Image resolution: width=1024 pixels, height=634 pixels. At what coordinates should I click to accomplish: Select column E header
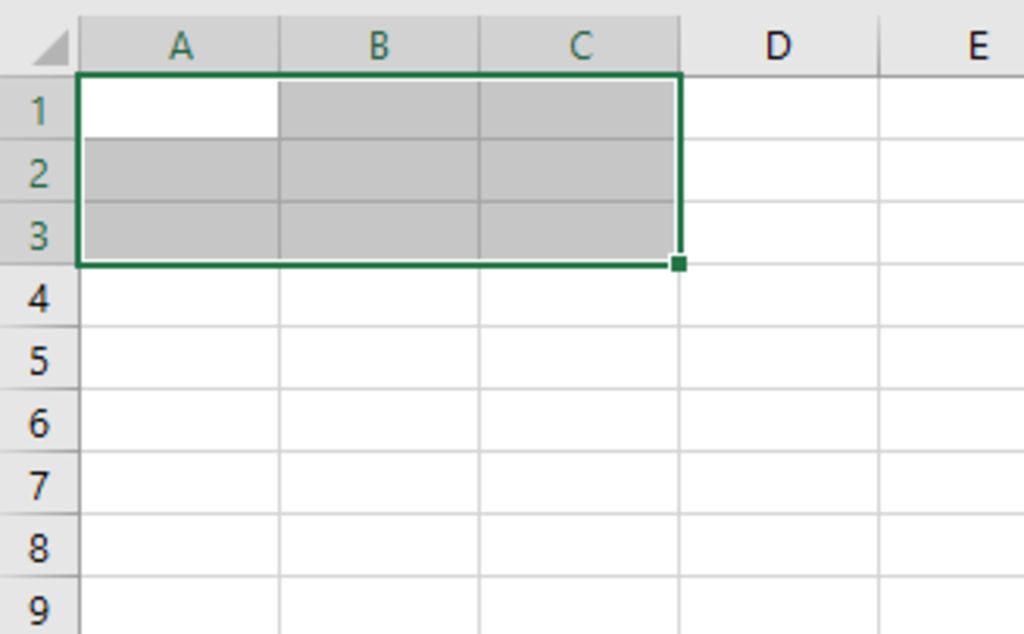952,45
